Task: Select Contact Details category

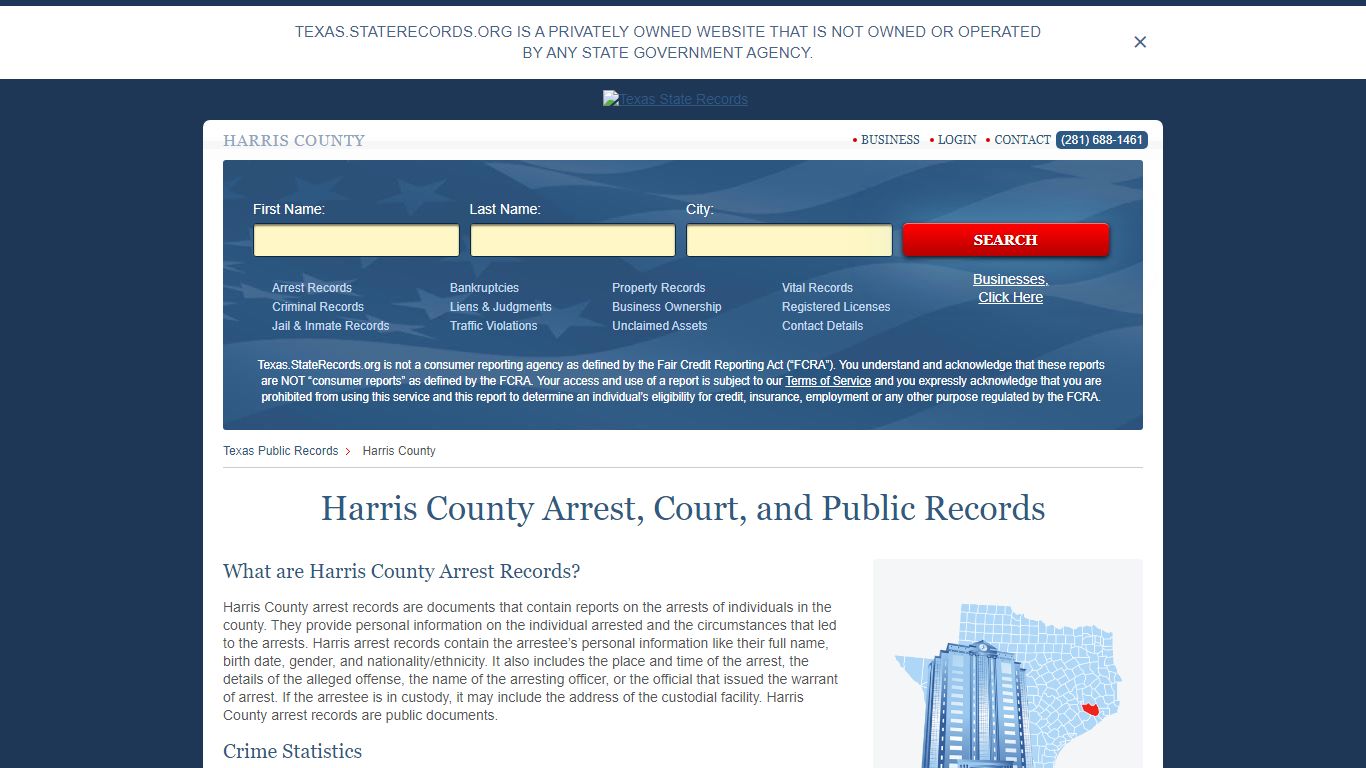Action: (822, 326)
